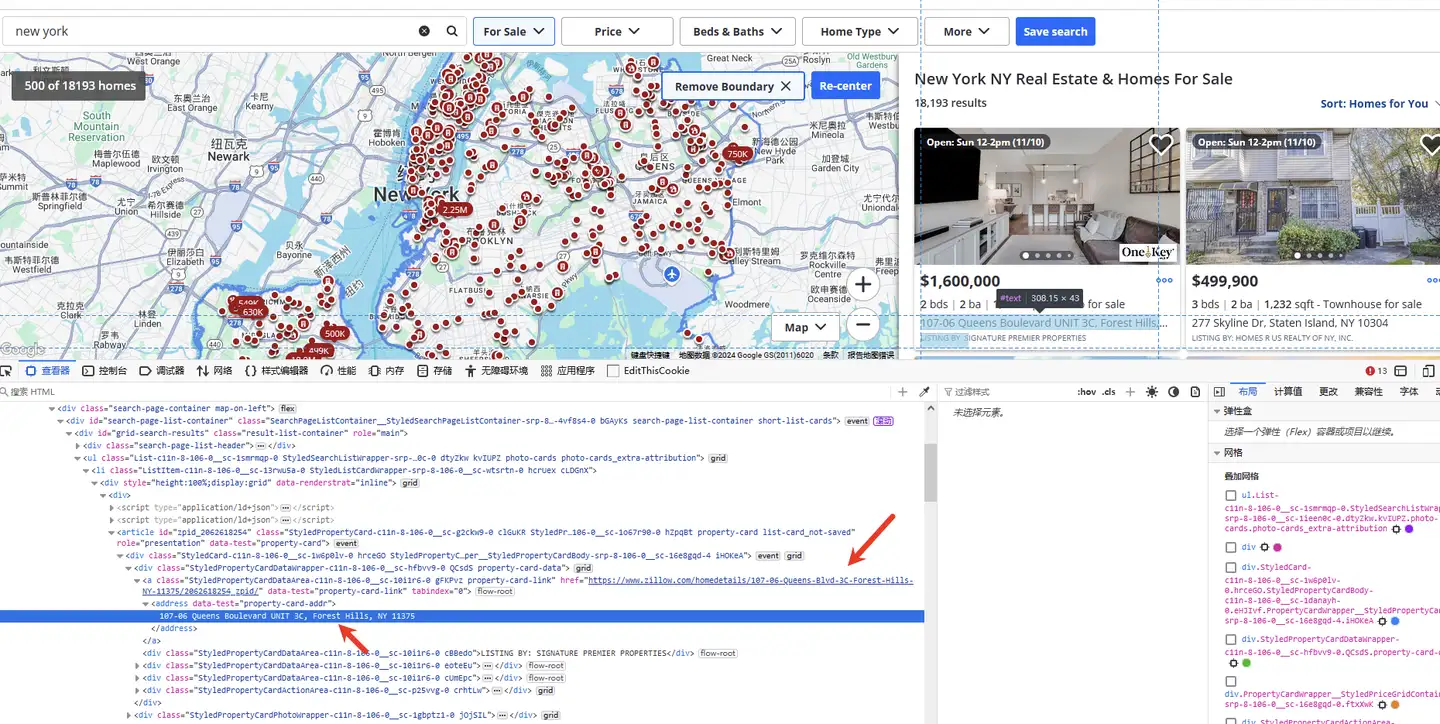This screenshot has width=1440, height=724.
Task: Switch to the 调试器 tab
Action: point(160,371)
